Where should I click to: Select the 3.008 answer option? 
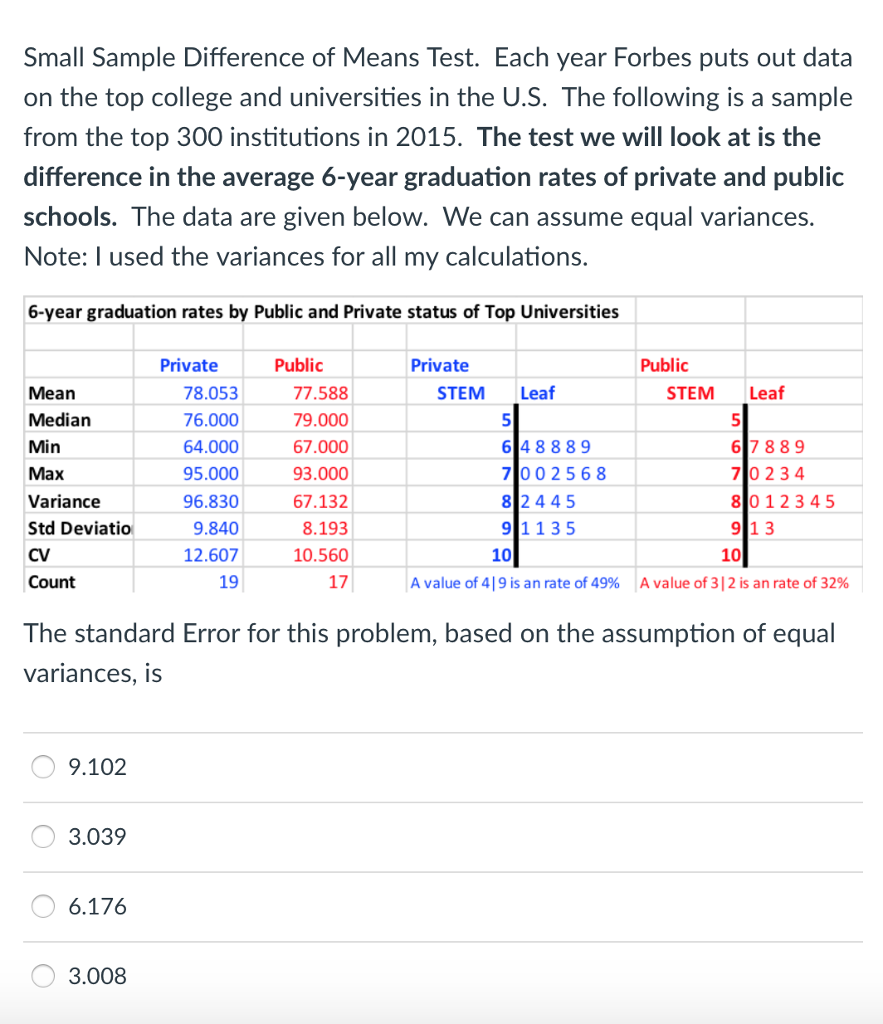[x=42, y=976]
